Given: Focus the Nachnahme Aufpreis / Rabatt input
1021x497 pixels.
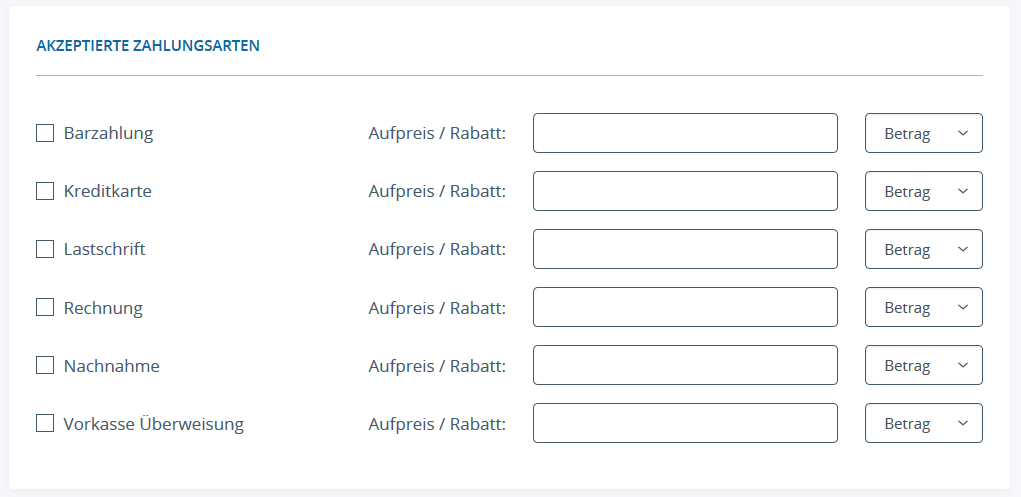Looking at the screenshot, I should point(685,365).
